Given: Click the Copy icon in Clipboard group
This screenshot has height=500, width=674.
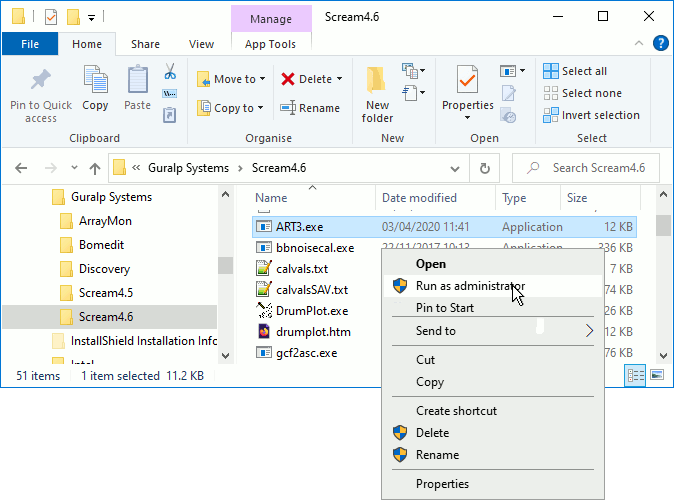Looking at the screenshot, I should tap(95, 80).
